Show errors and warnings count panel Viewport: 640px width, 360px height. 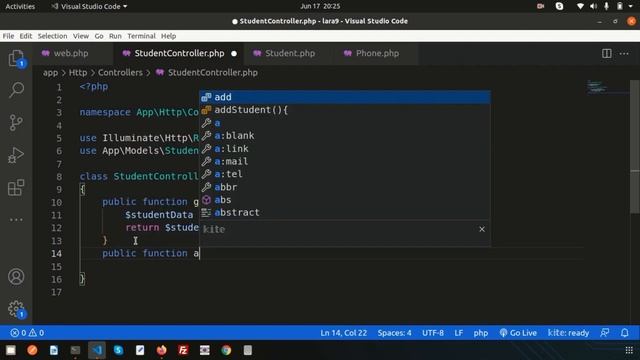tap(27, 333)
